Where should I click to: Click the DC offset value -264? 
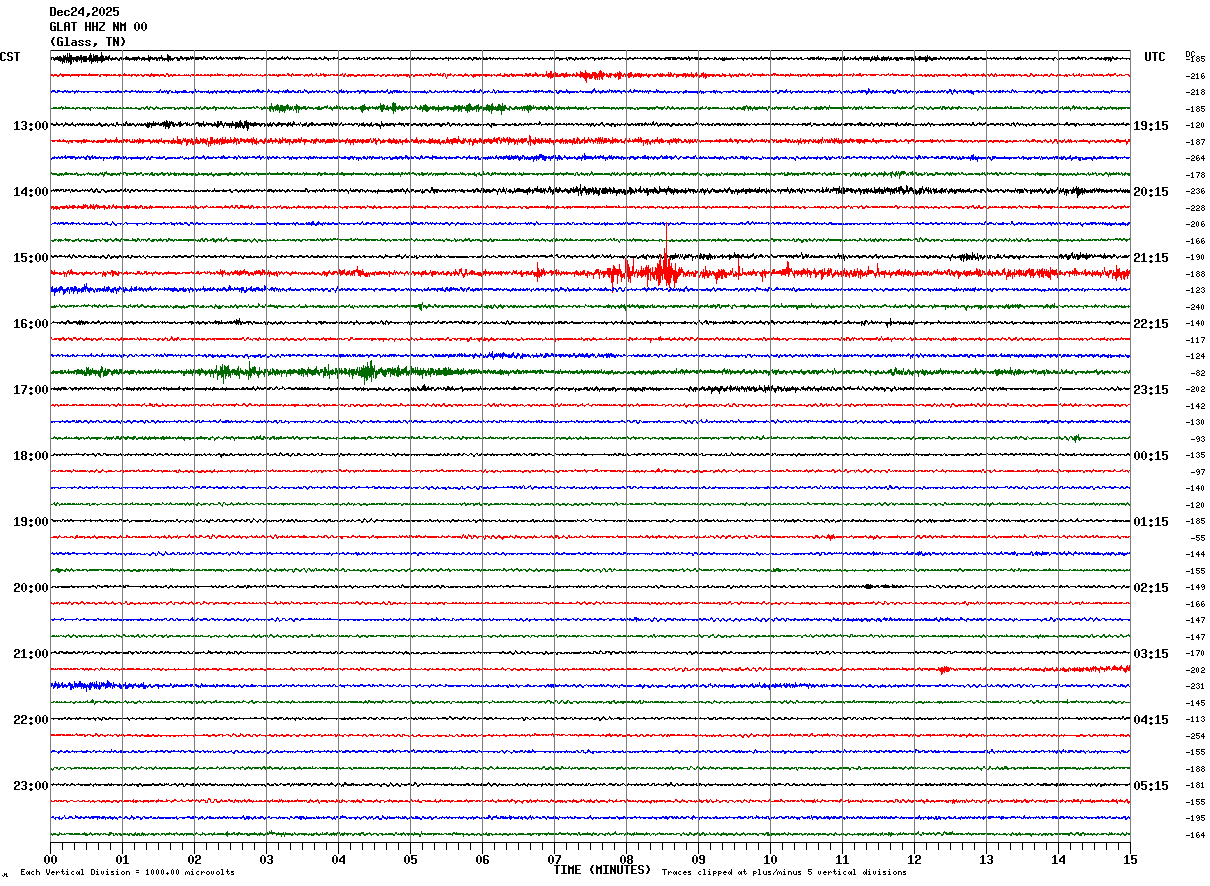pos(1195,158)
